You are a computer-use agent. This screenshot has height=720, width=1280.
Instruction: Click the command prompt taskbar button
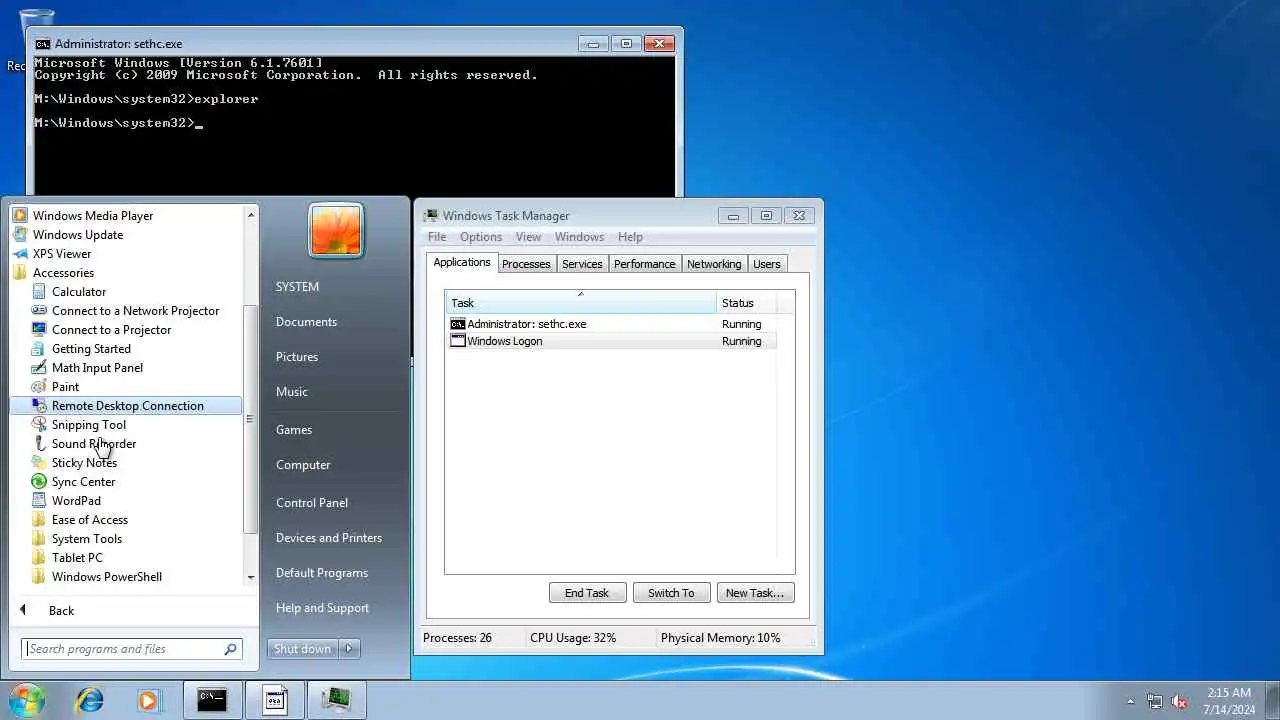(x=212, y=701)
